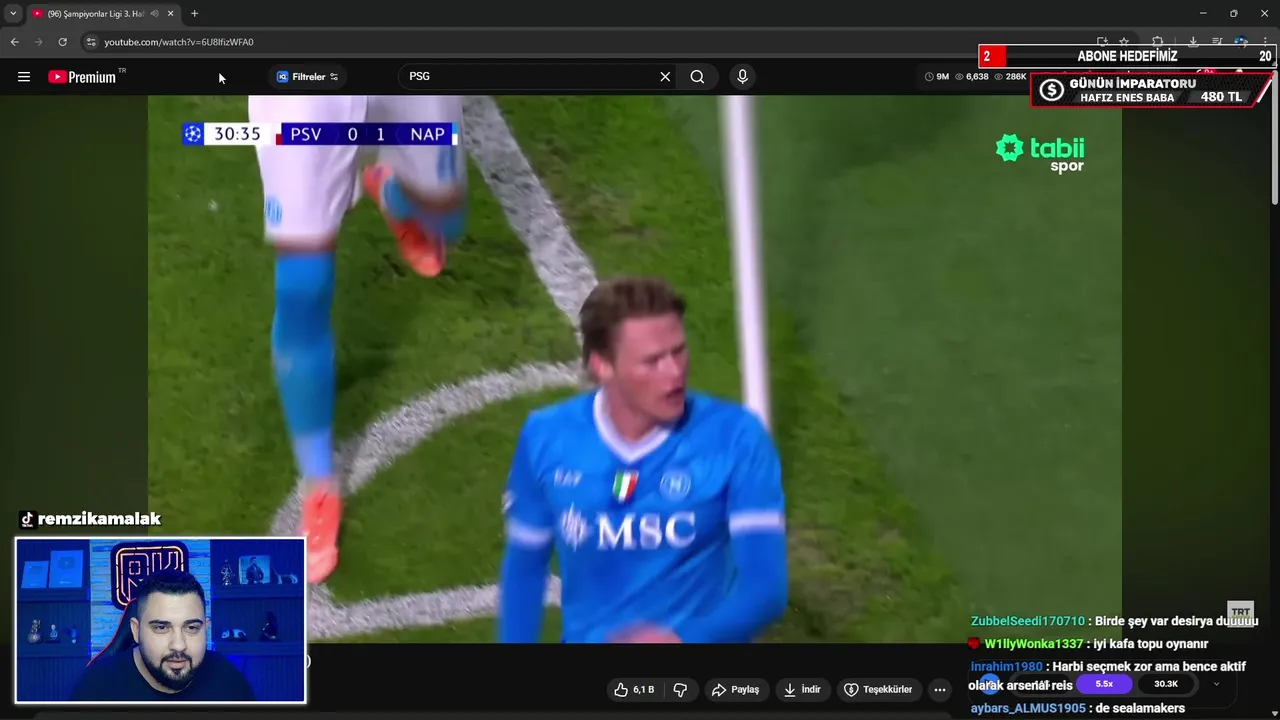Image resolution: width=1280 pixels, height=720 pixels.
Task: Reload the YouTube page
Action: click(62, 42)
